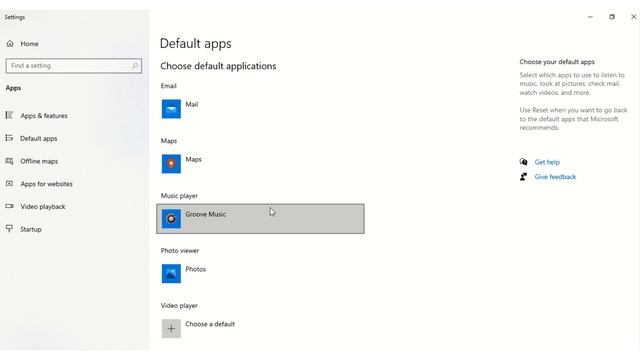Go to the Settings Home page
640x360 pixels.
[x=29, y=44]
